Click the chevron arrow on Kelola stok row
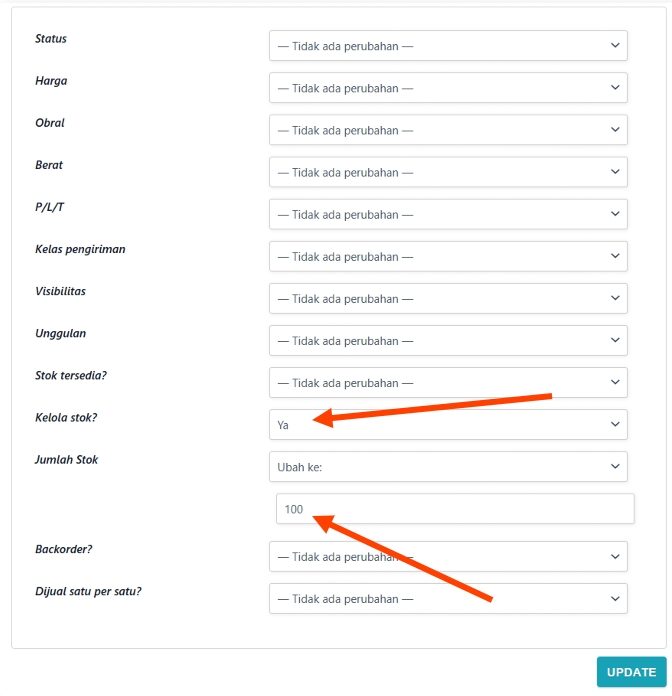This screenshot has height=696, width=672. (615, 424)
